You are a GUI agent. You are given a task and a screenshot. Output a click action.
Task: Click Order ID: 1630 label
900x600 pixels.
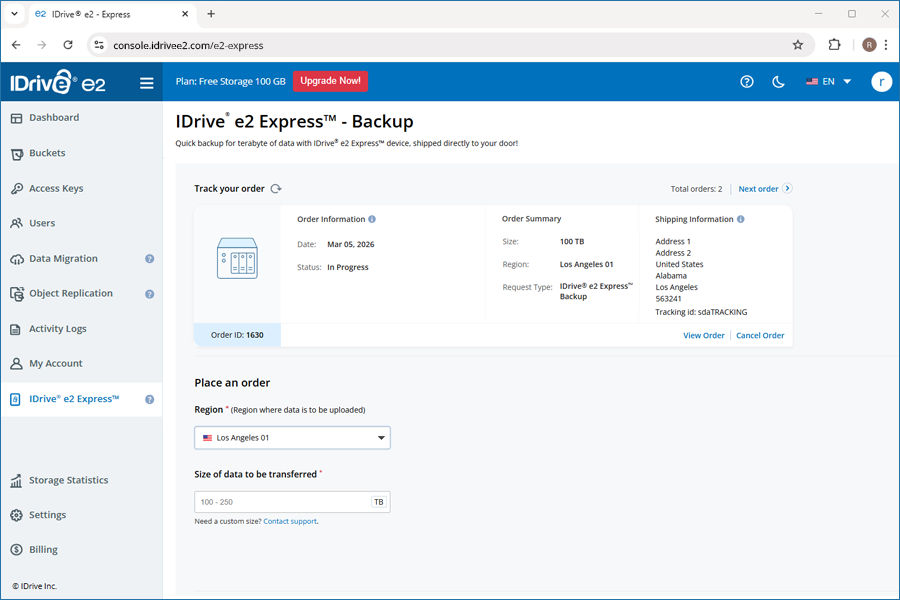coord(237,335)
